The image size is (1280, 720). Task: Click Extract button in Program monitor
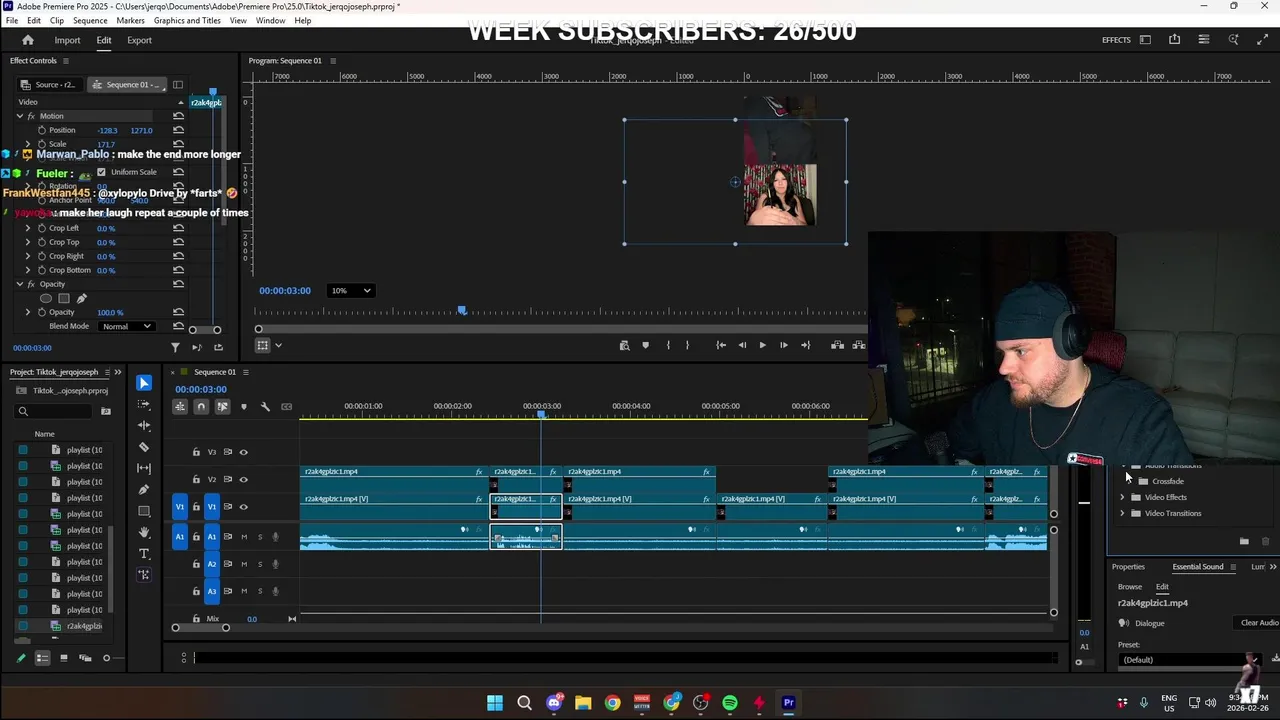[x=858, y=345]
